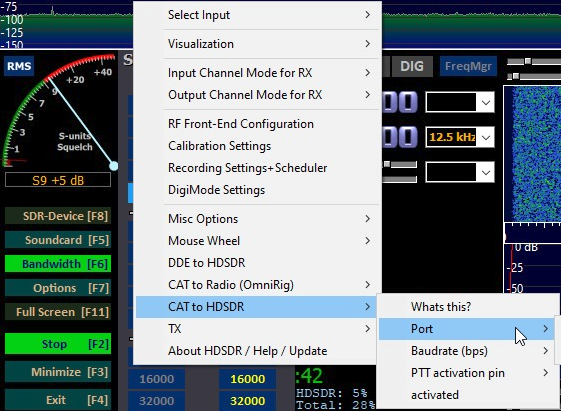The image size is (561, 411).
Task: Select 32000 yellow bandwidth option
Action: [x=248, y=401]
